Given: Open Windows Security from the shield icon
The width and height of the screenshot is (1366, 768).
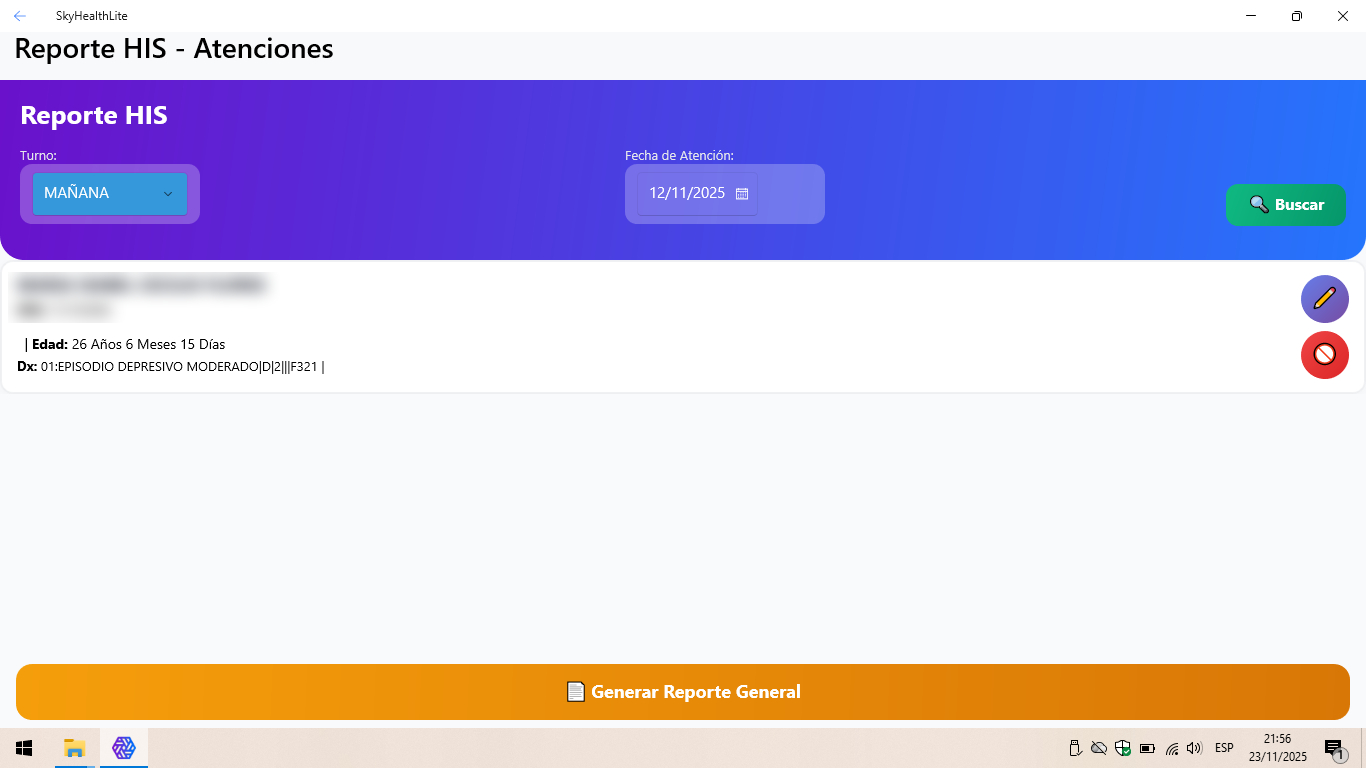Looking at the screenshot, I should (x=1122, y=747).
